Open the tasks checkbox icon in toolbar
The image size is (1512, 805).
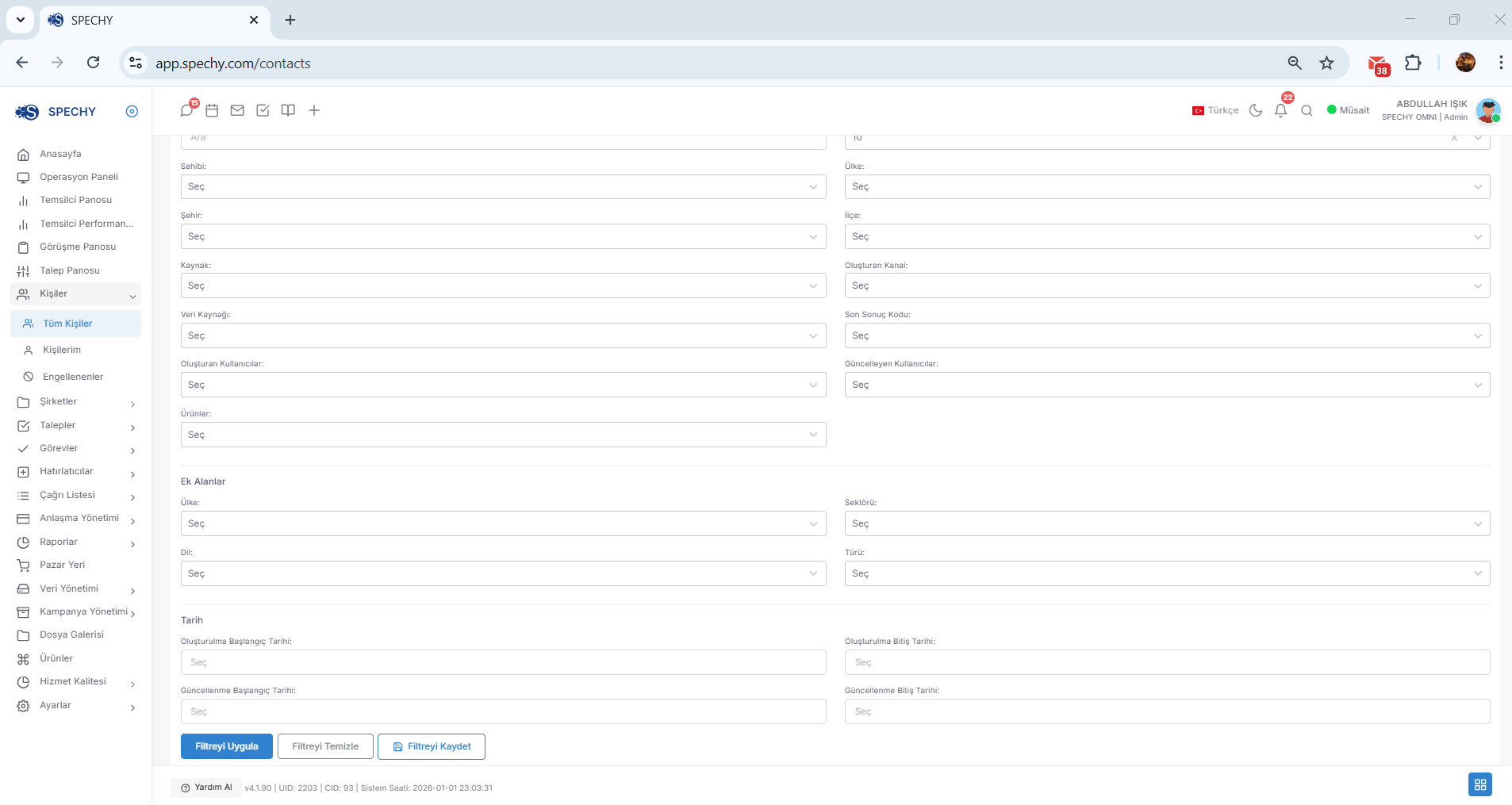[x=263, y=110]
